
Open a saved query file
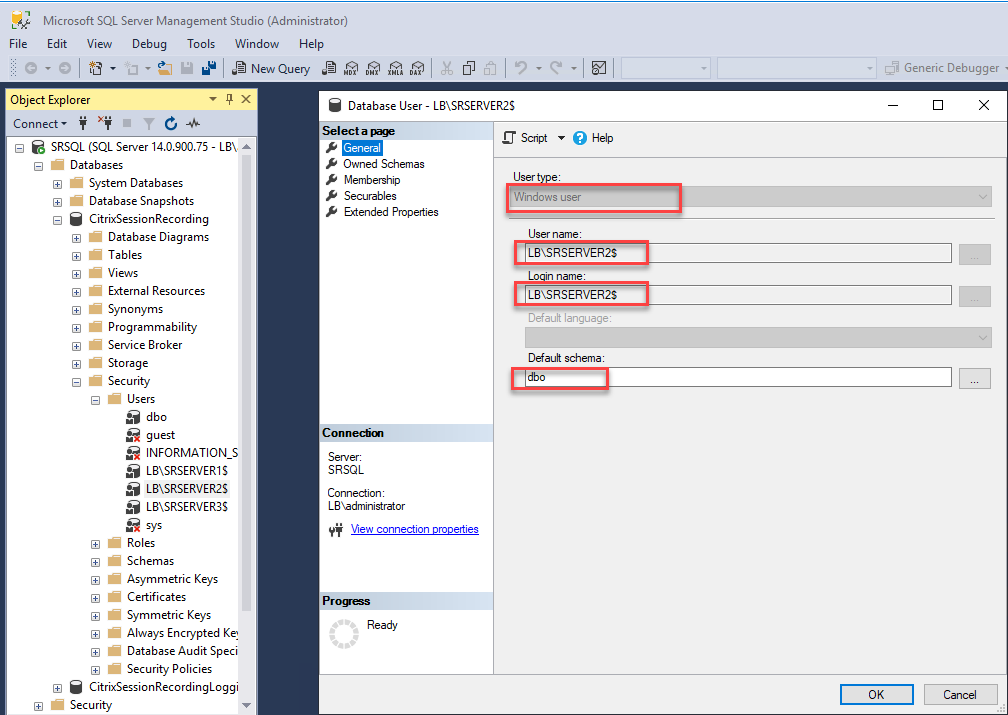pyautogui.click(x=166, y=68)
